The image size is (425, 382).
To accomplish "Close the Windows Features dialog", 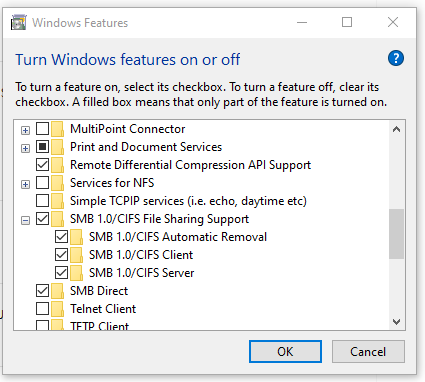I will coord(393,23).
